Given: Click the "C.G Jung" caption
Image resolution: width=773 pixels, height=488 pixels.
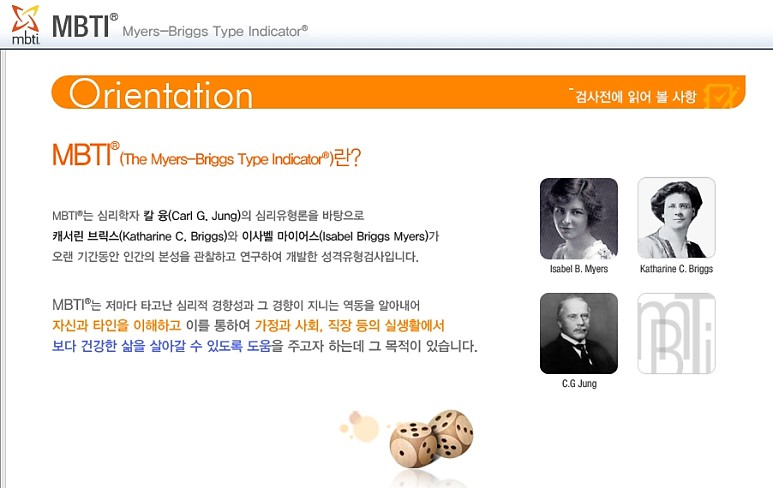Looking at the screenshot, I should click(x=579, y=383).
